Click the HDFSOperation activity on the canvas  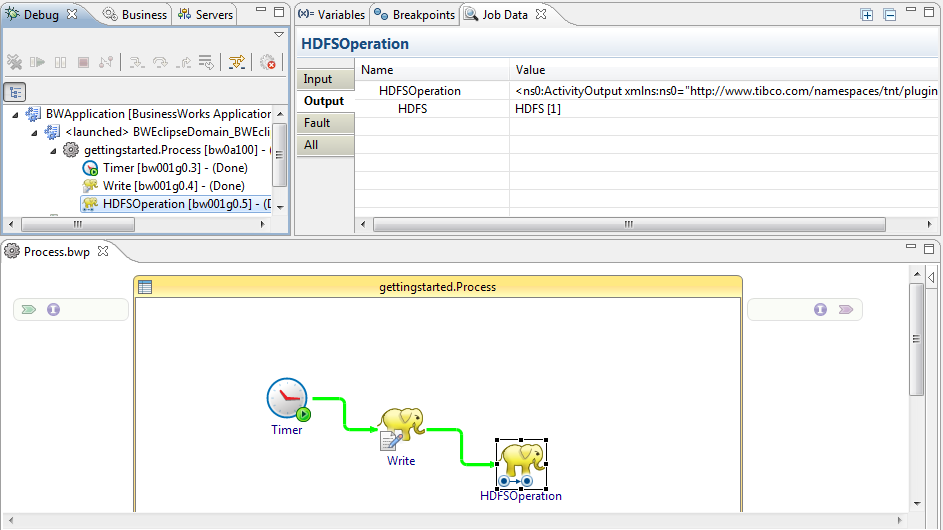pyautogui.click(x=521, y=463)
